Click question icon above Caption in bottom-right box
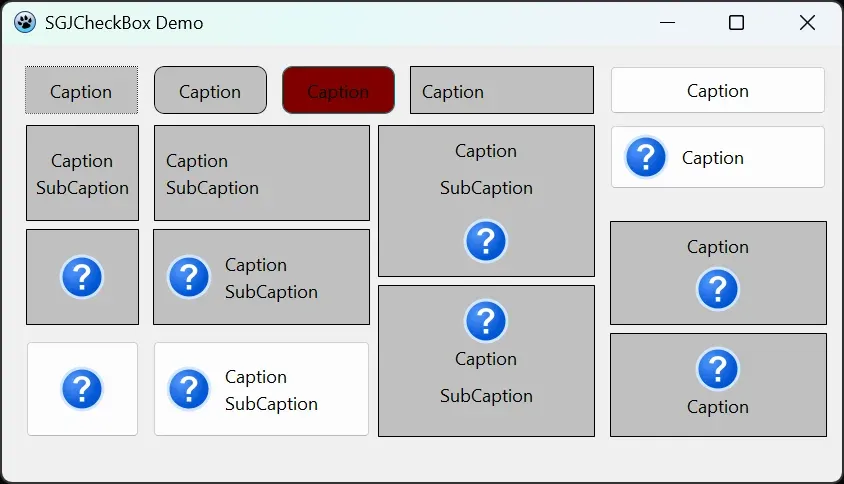Viewport: 844px width, 484px height. [x=718, y=369]
